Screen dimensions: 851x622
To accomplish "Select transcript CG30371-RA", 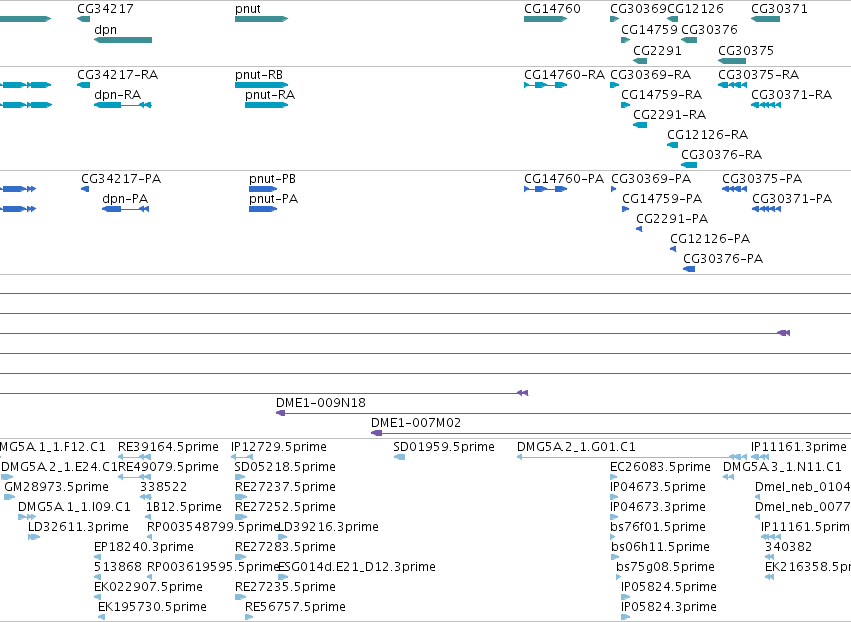I will (x=791, y=94).
